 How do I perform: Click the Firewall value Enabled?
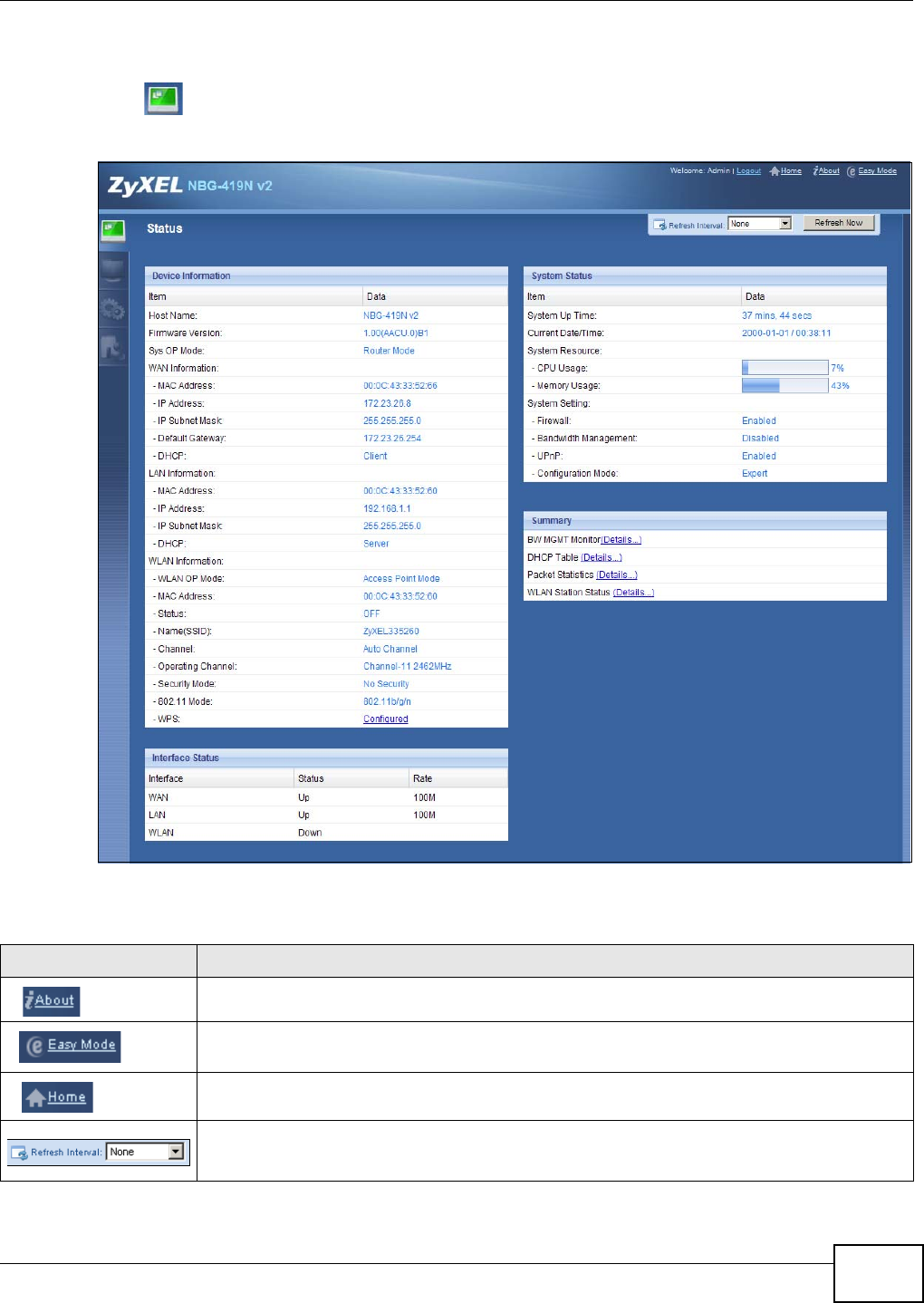click(759, 421)
